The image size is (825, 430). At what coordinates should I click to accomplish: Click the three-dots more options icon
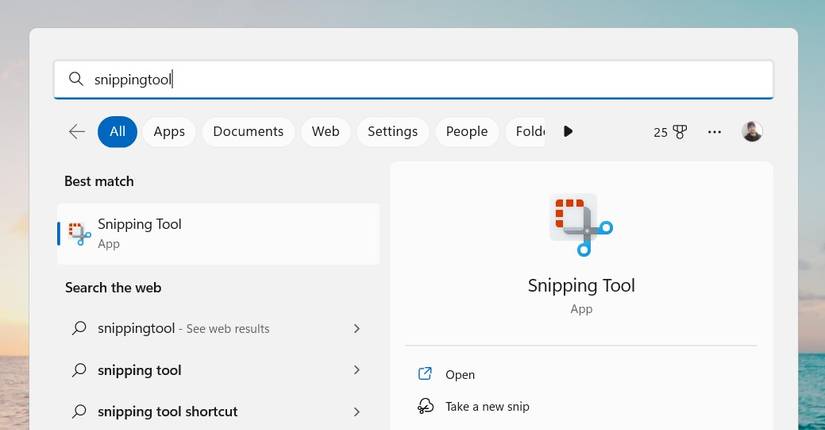pos(714,131)
